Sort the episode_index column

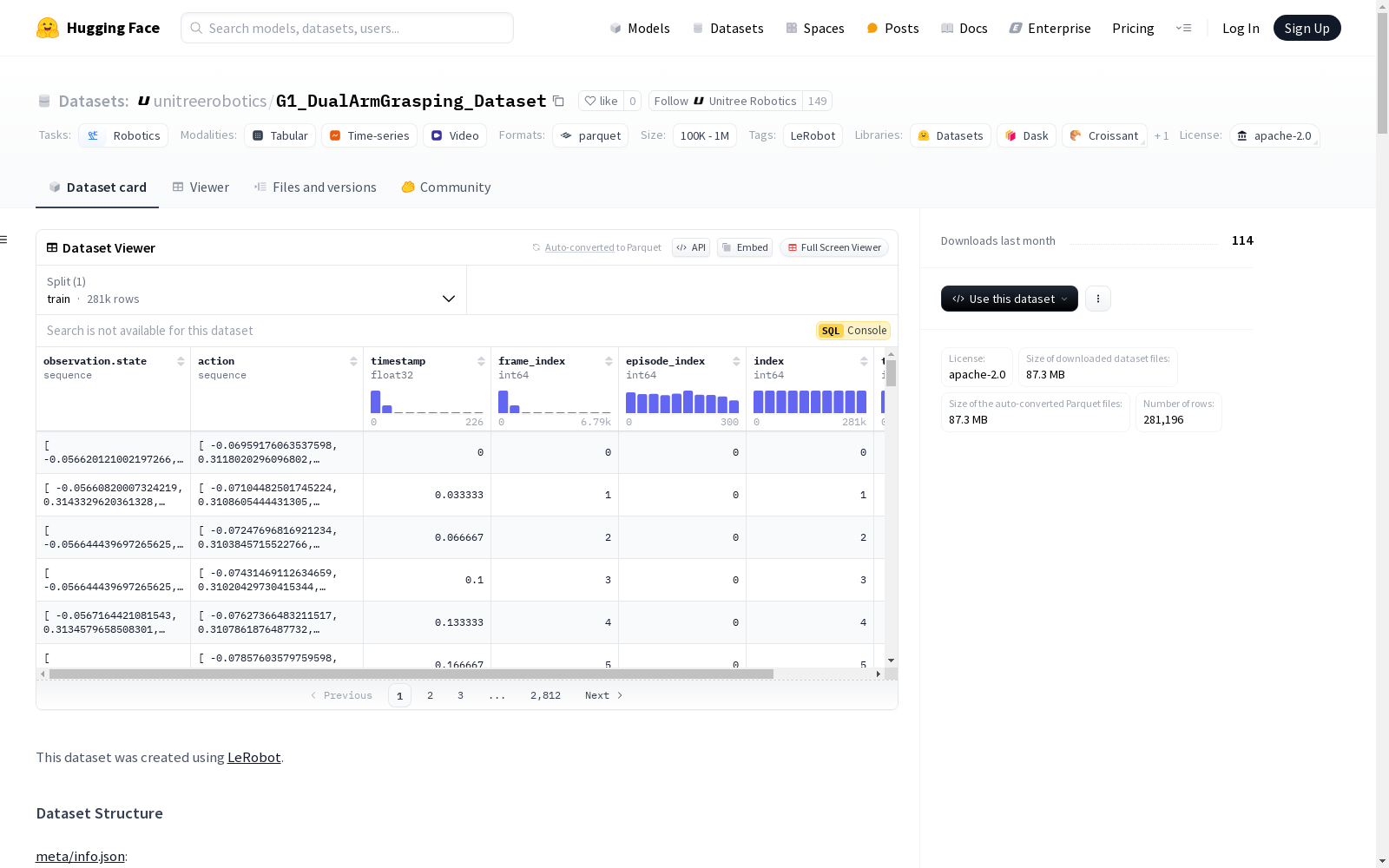point(736,361)
